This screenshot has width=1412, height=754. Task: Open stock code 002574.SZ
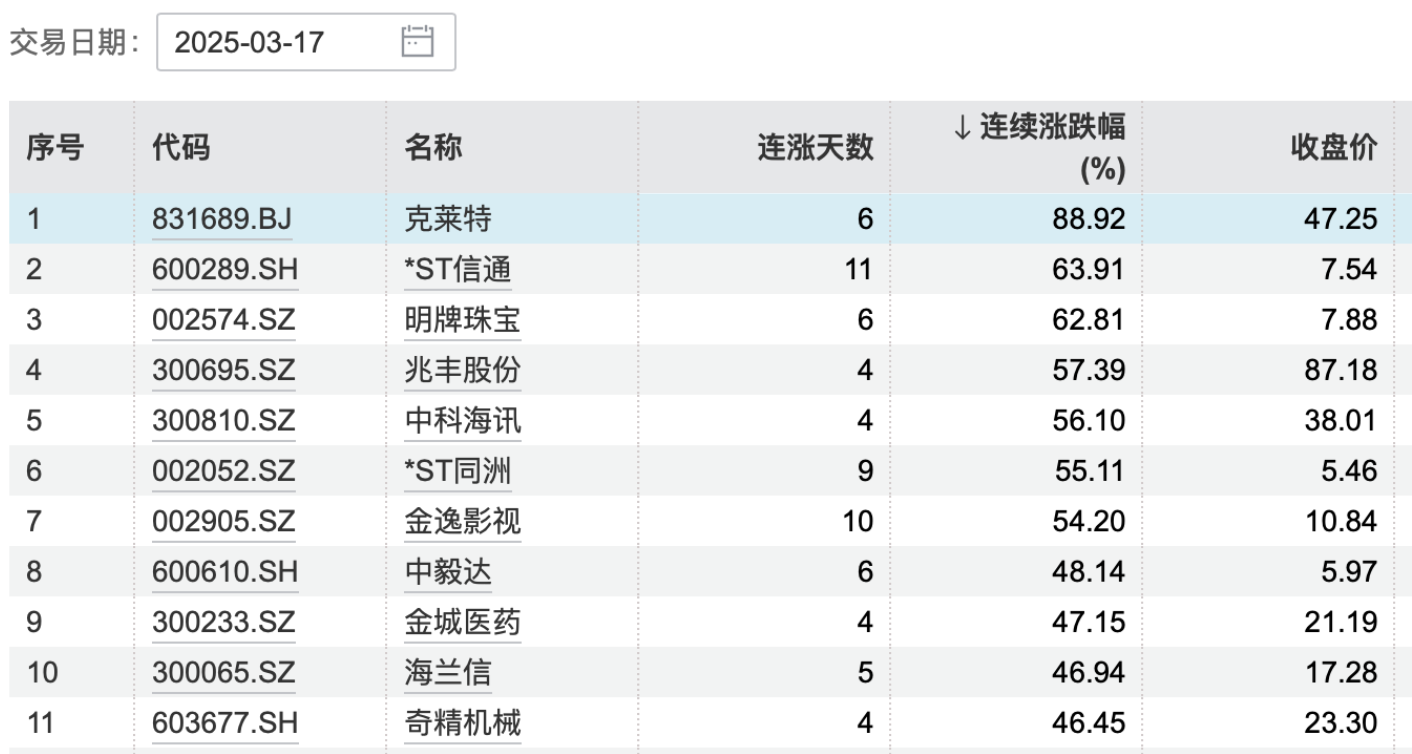(224, 320)
